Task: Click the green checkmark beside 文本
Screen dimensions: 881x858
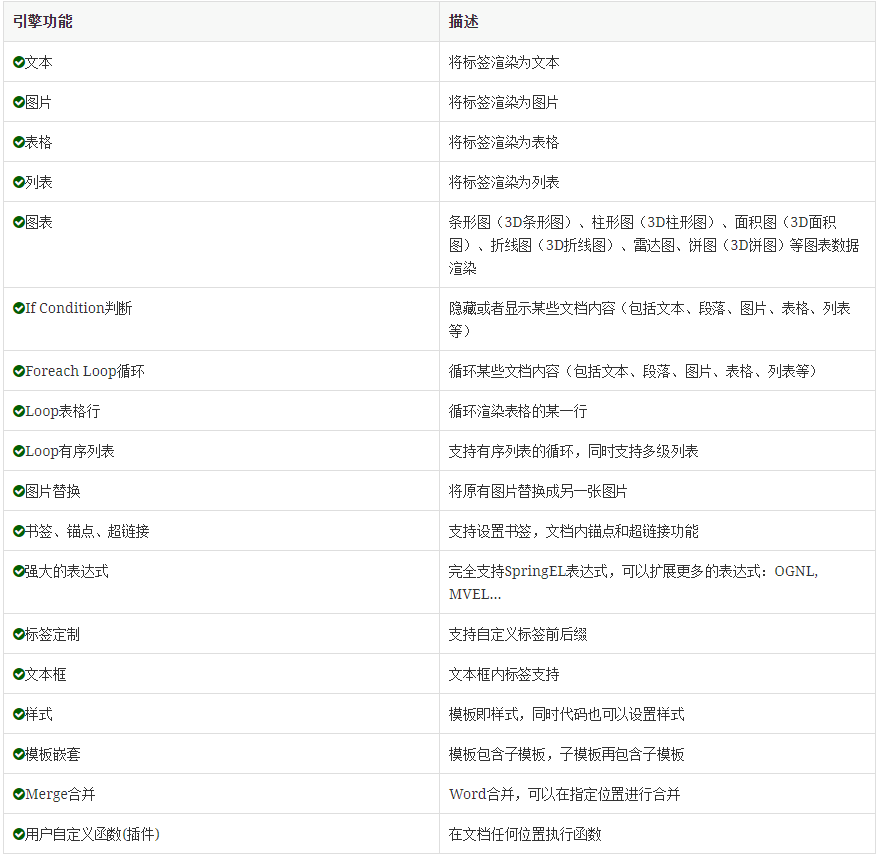Action: (21, 62)
